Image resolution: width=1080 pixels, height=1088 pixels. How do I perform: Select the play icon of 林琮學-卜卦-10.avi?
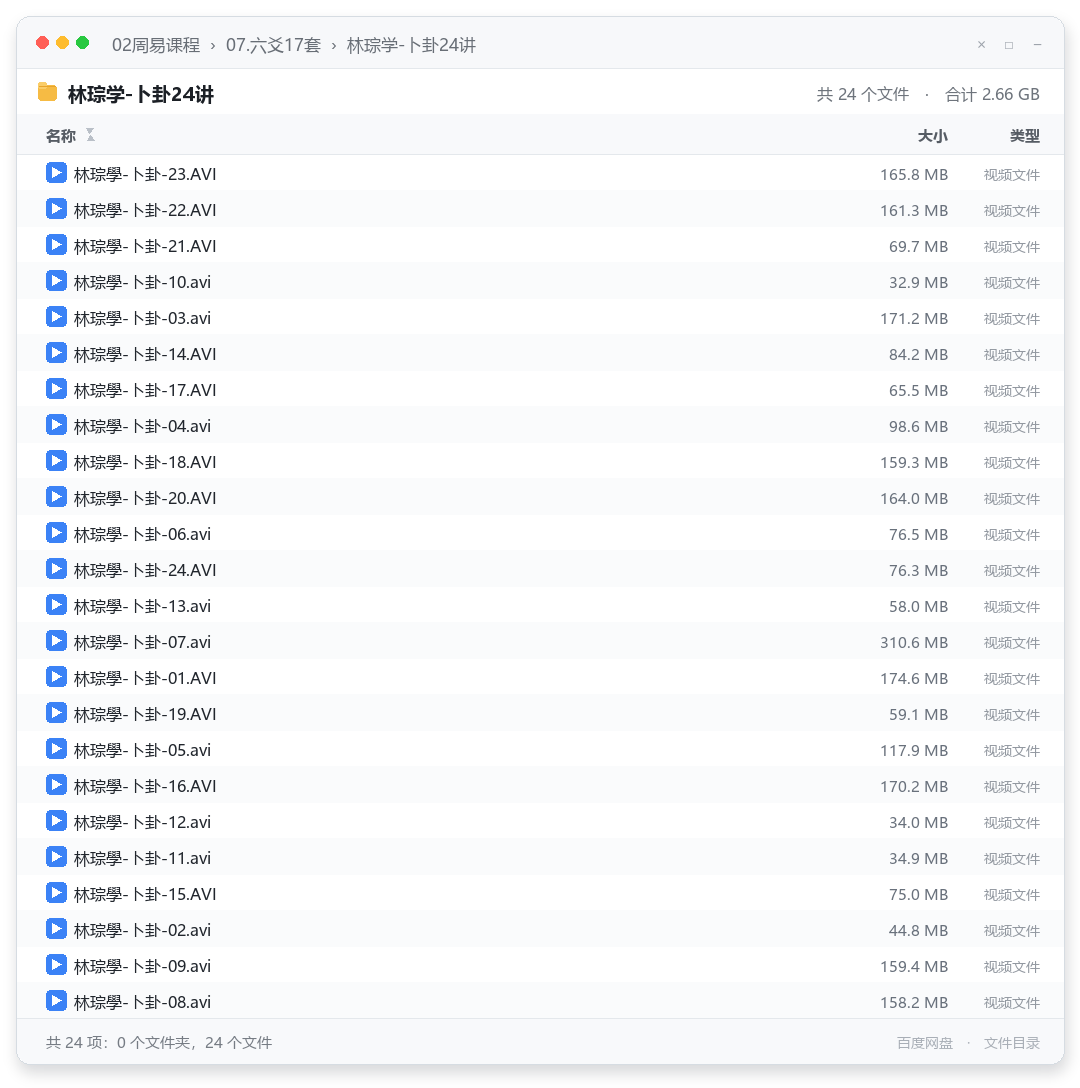coord(56,281)
